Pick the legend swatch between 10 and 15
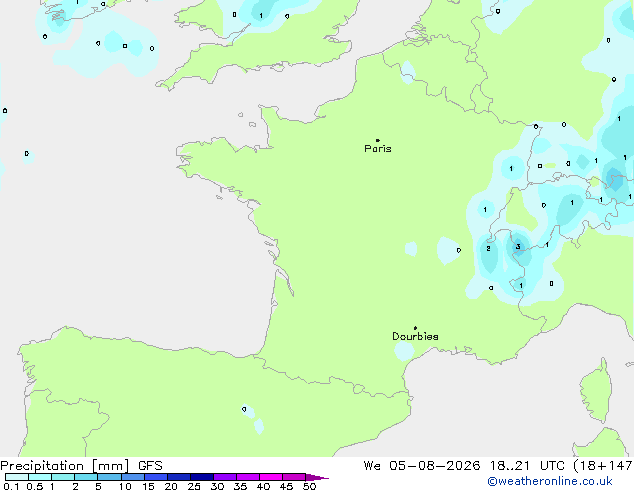The image size is (634, 490). [133, 477]
